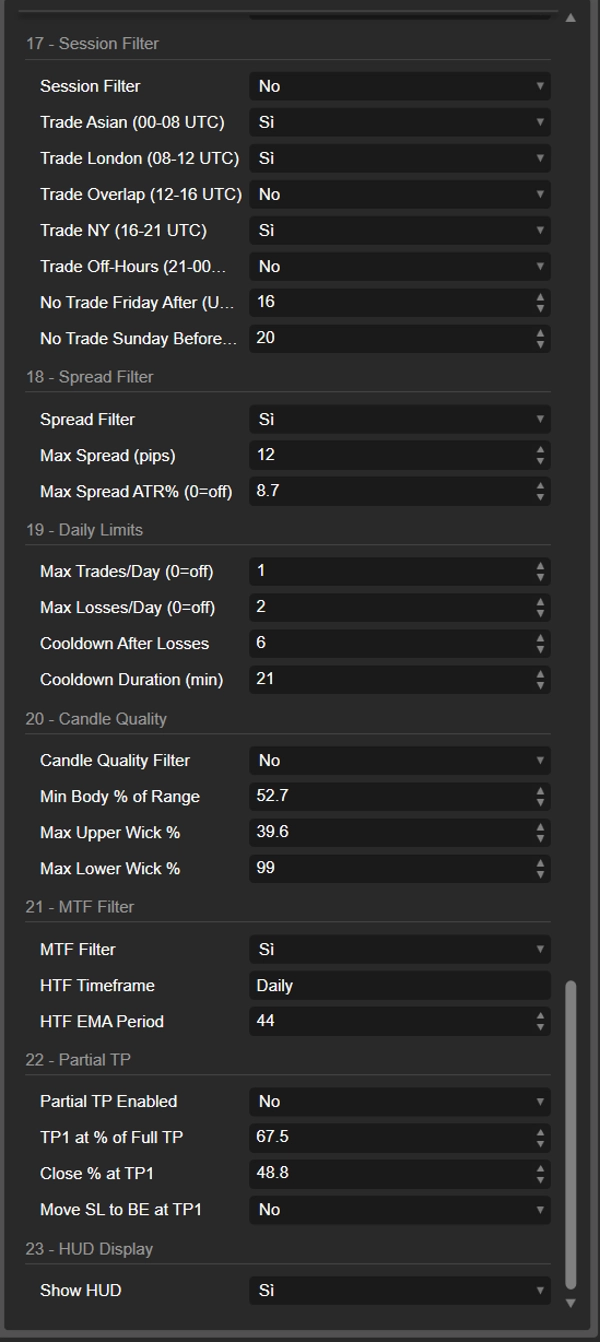Open the Move SL to BE at TP1 dropdown

399,1209
